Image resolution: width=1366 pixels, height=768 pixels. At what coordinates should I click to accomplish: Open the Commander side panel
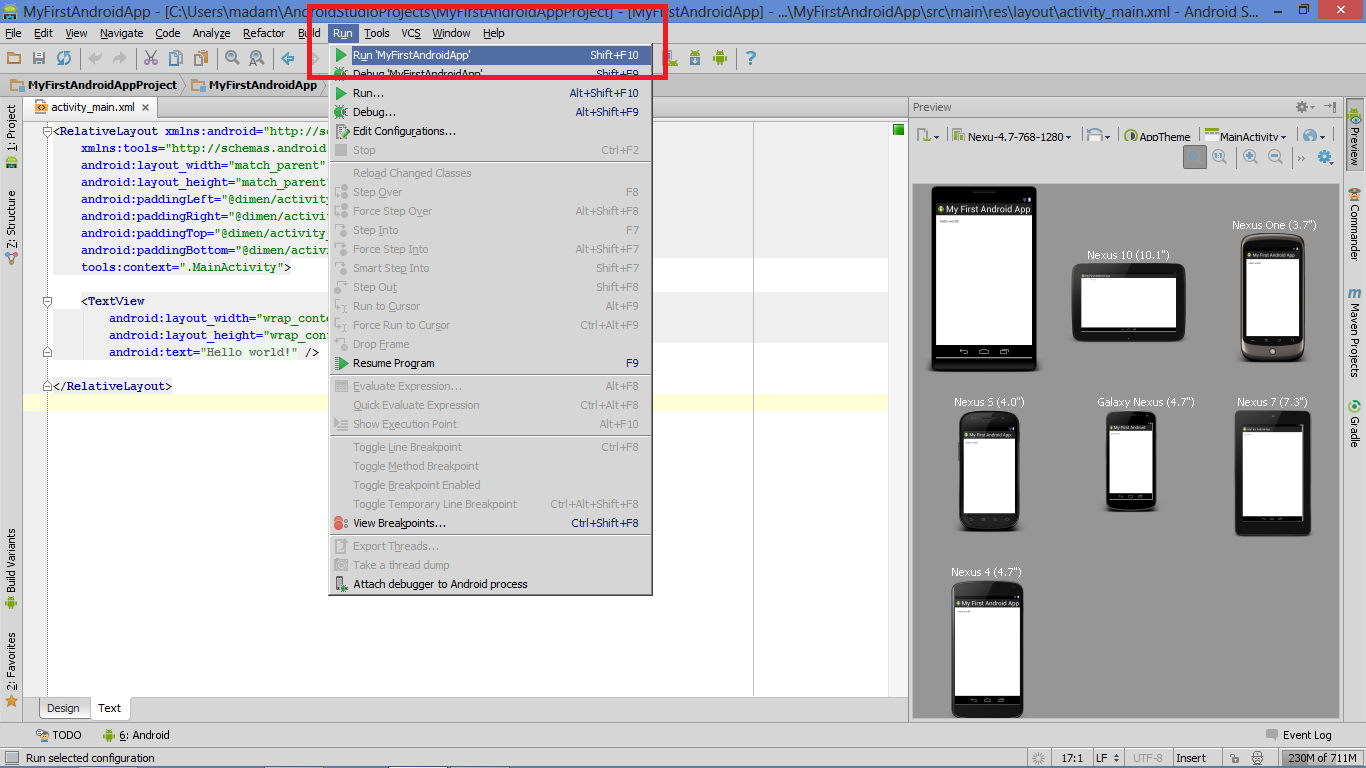click(x=1355, y=224)
